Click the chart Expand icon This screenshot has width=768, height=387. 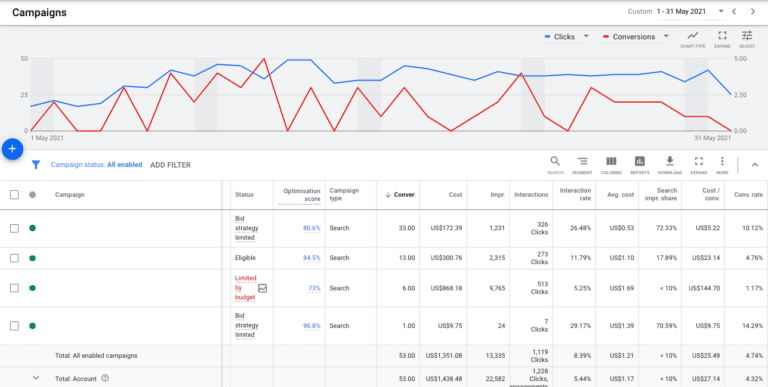722,35
